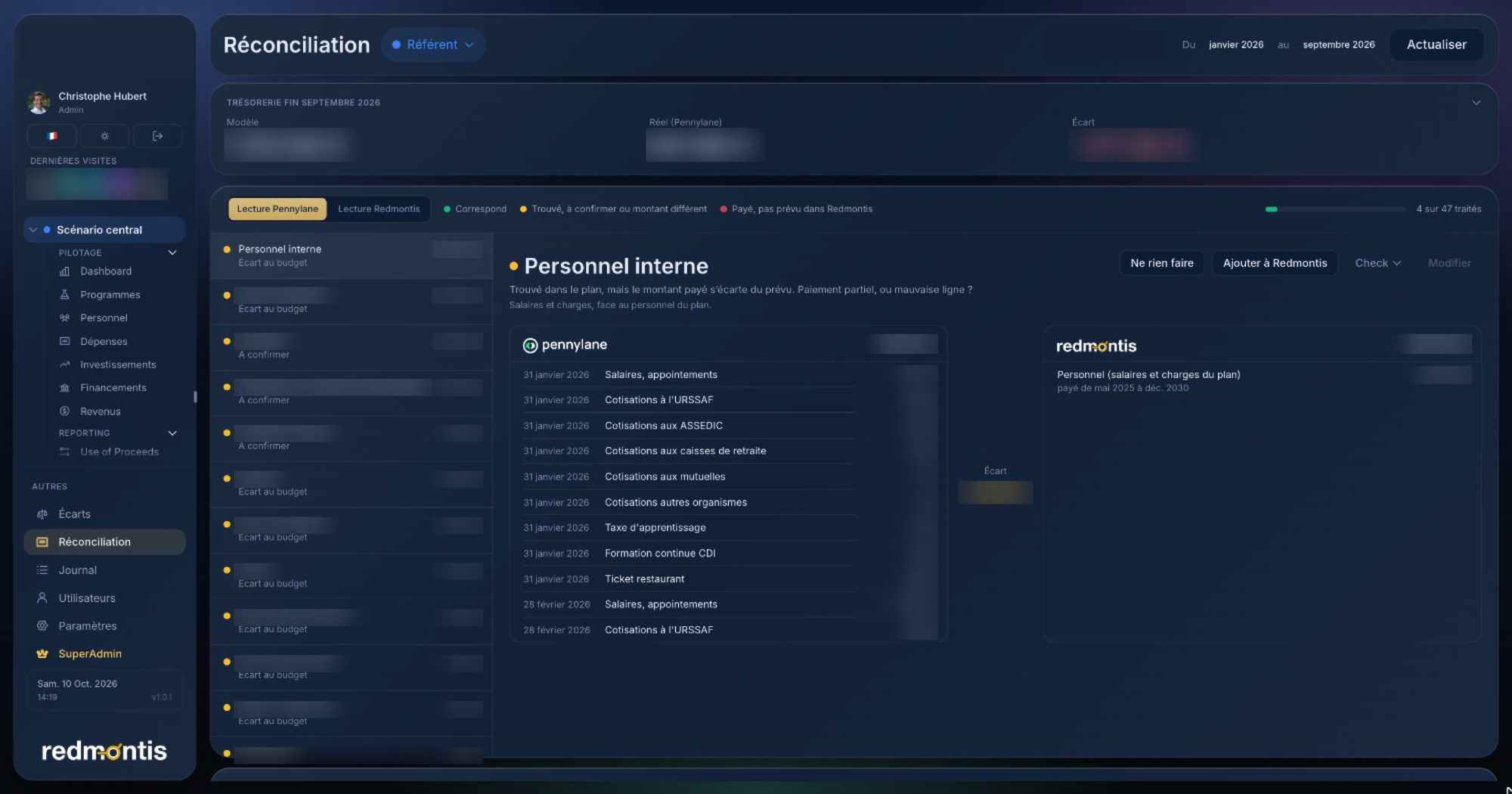Click the Utilisateurs person icon
This screenshot has width=1512, height=794.
pyautogui.click(x=42, y=598)
